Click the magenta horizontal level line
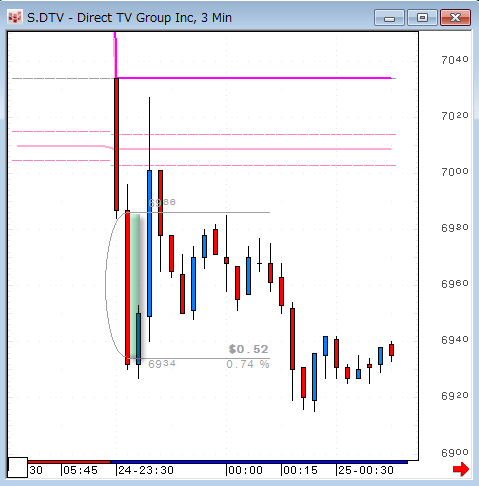The height and width of the screenshot is (486, 479). [255, 78]
